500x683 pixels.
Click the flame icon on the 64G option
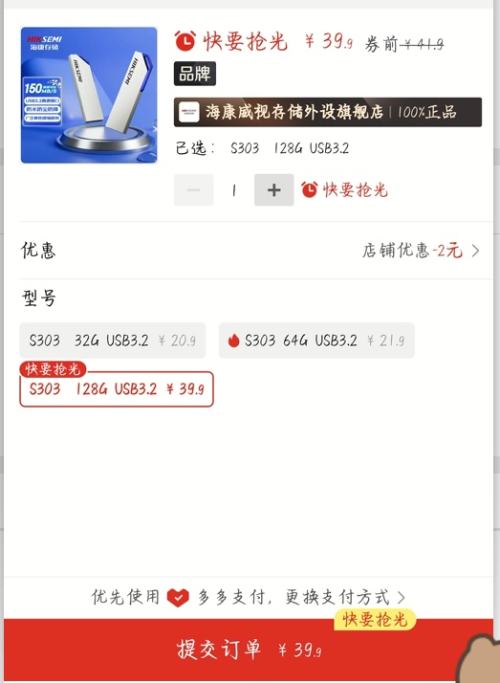coord(234,341)
